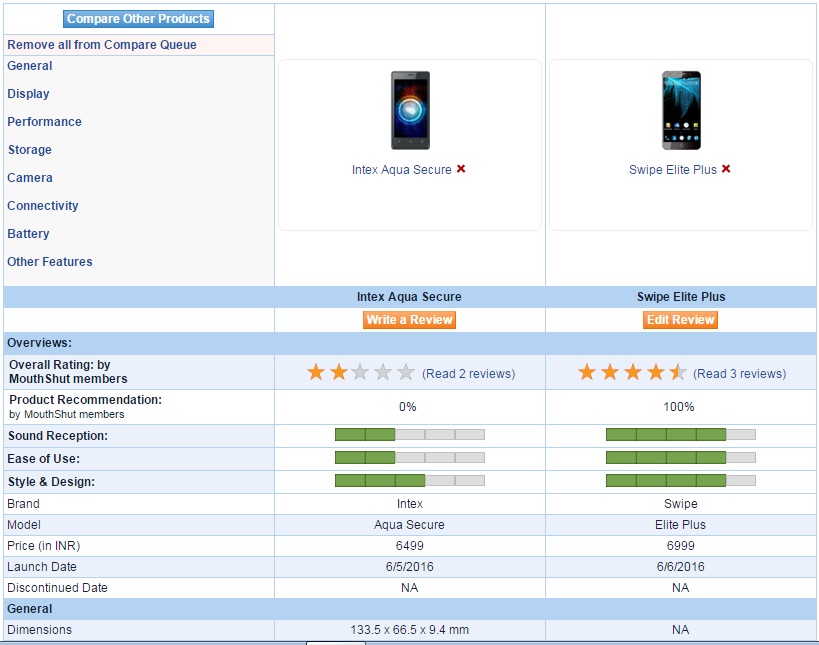Select the Aqua Secure model value
This screenshot has width=819, height=645.
pos(409,525)
